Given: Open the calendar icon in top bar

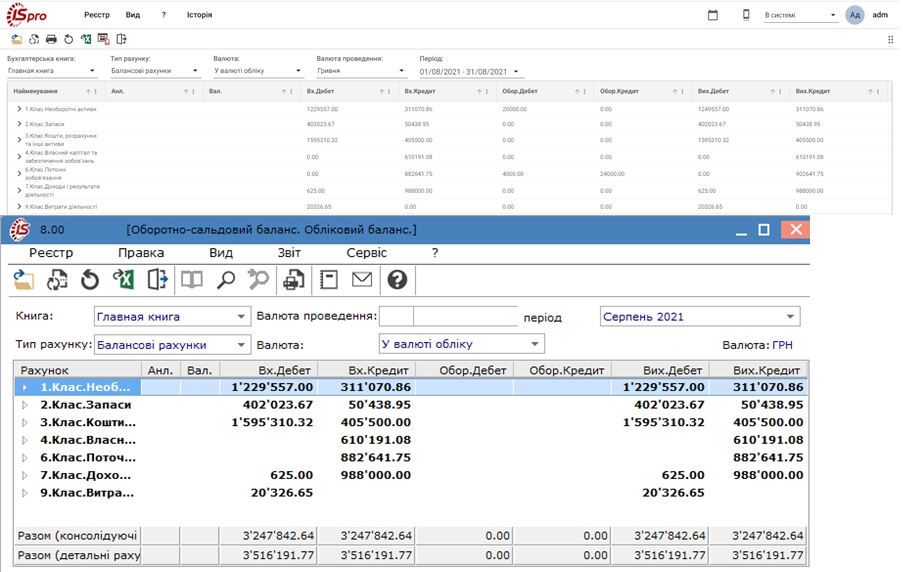Looking at the screenshot, I should point(712,15).
